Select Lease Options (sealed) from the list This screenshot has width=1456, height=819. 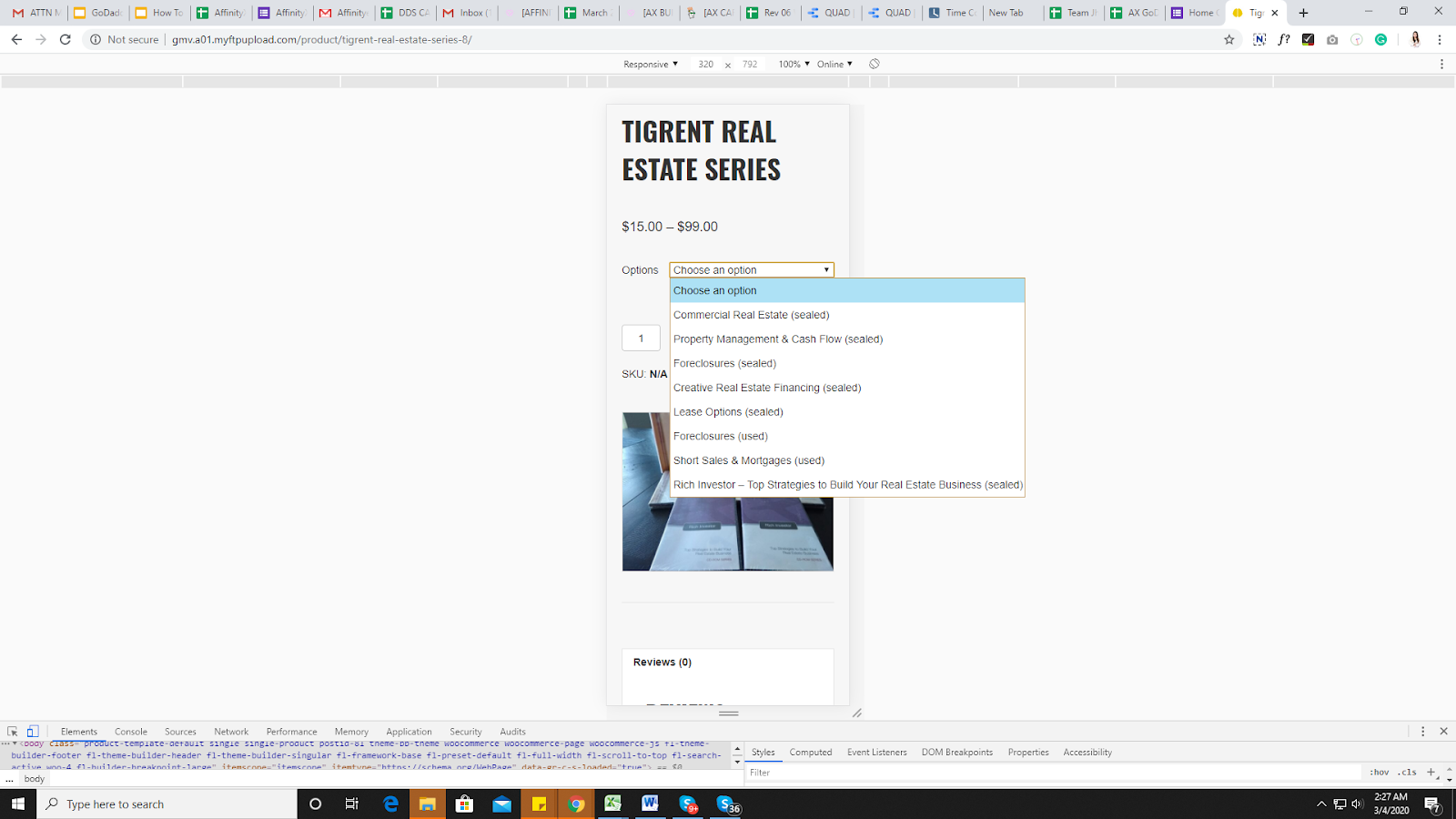[x=847, y=412]
